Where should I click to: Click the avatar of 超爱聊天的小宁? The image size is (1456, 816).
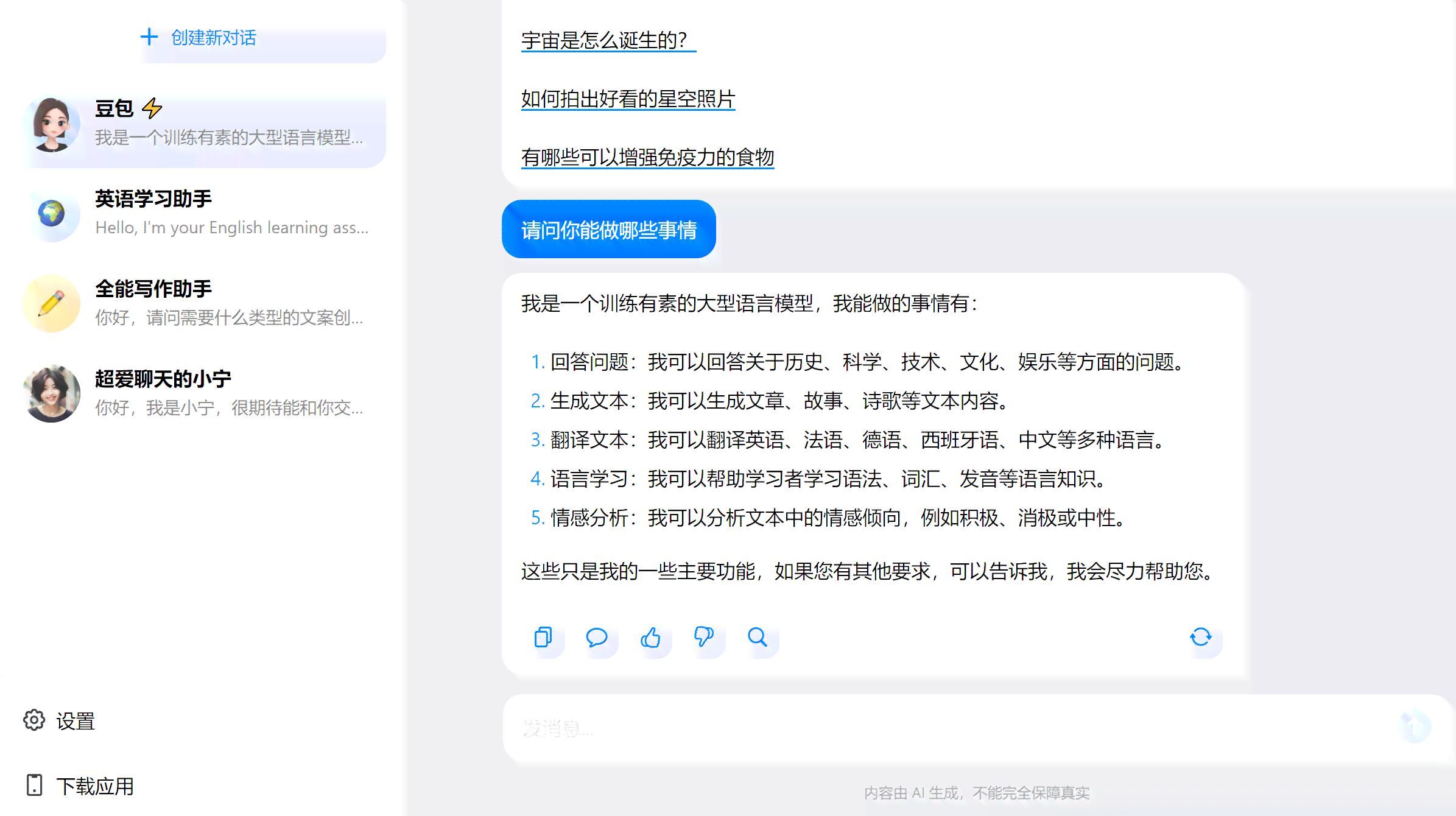click(x=52, y=393)
